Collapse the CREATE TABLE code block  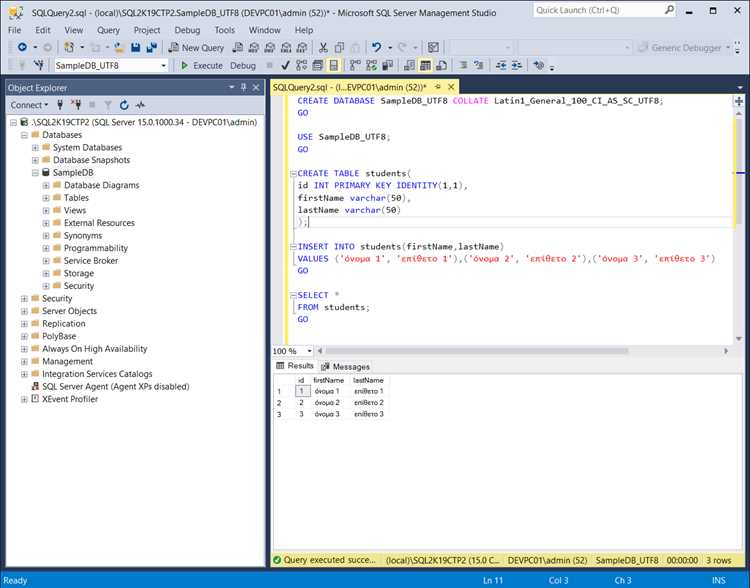[293, 174]
